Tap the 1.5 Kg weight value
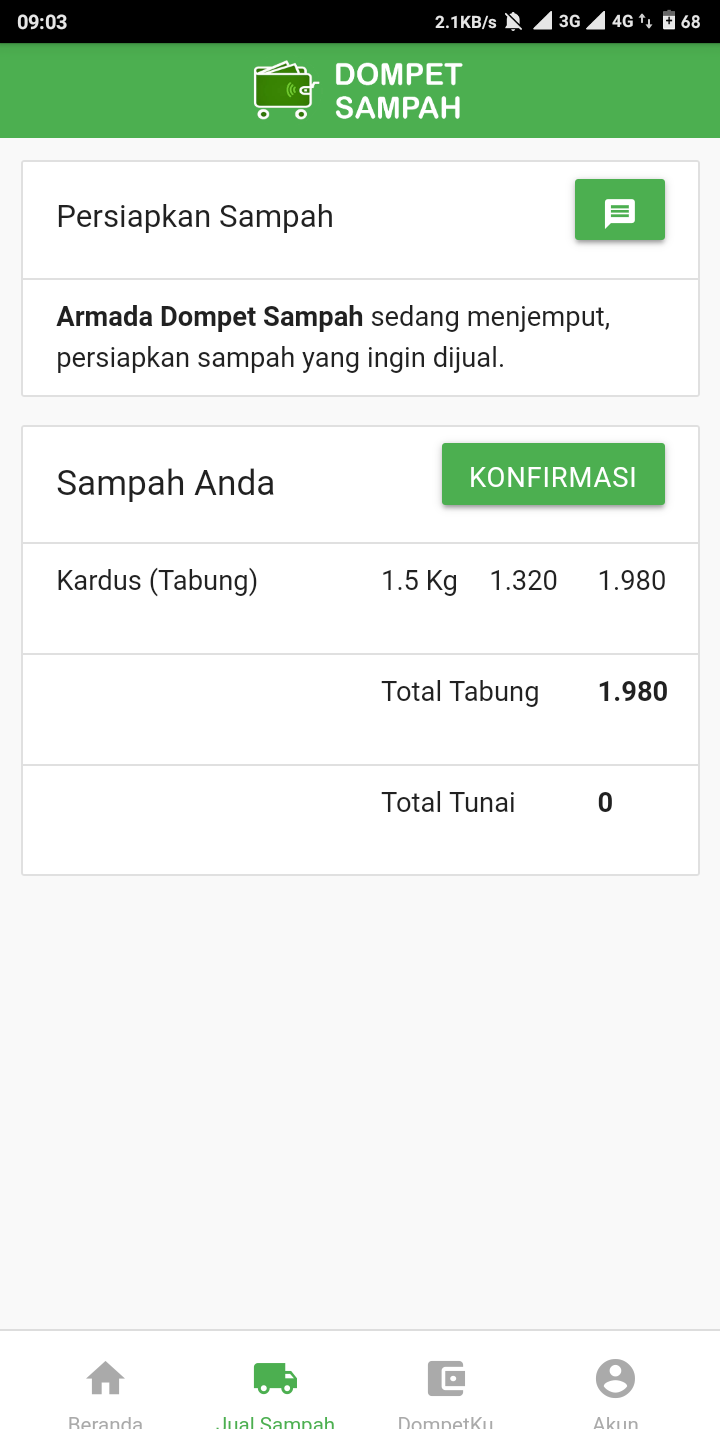 click(x=419, y=581)
